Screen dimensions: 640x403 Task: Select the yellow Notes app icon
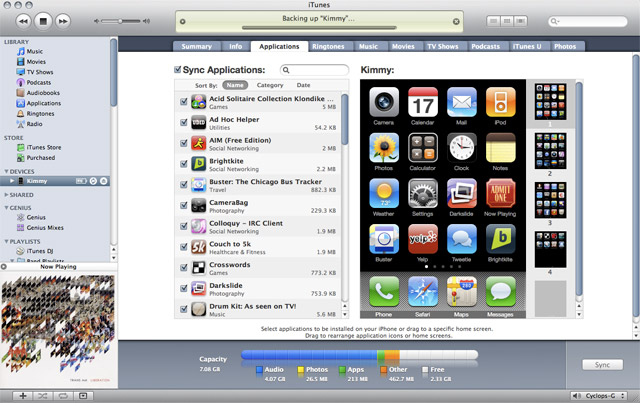click(500, 148)
